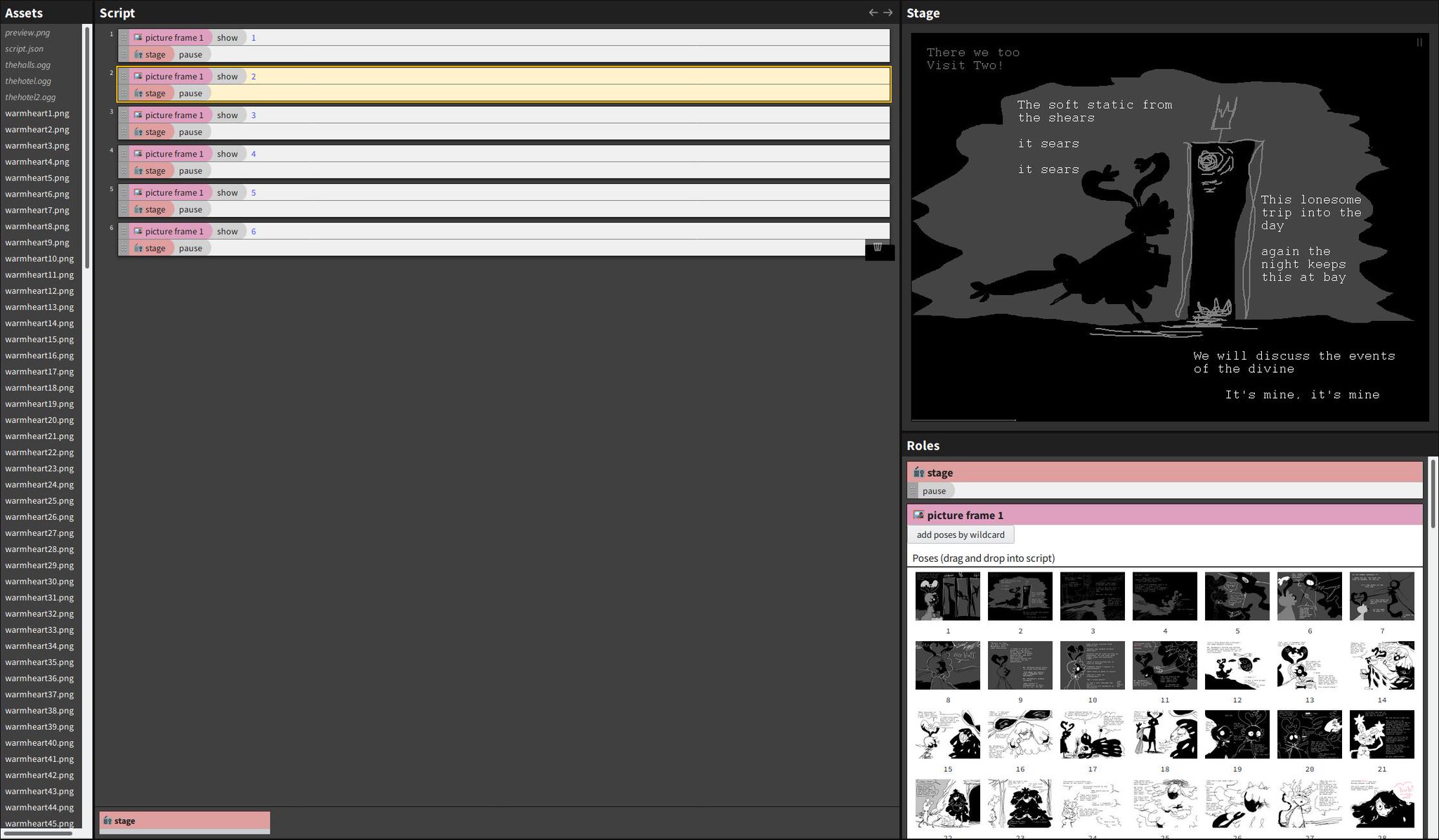Select pose thumbnail number 13

(1309, 665)
